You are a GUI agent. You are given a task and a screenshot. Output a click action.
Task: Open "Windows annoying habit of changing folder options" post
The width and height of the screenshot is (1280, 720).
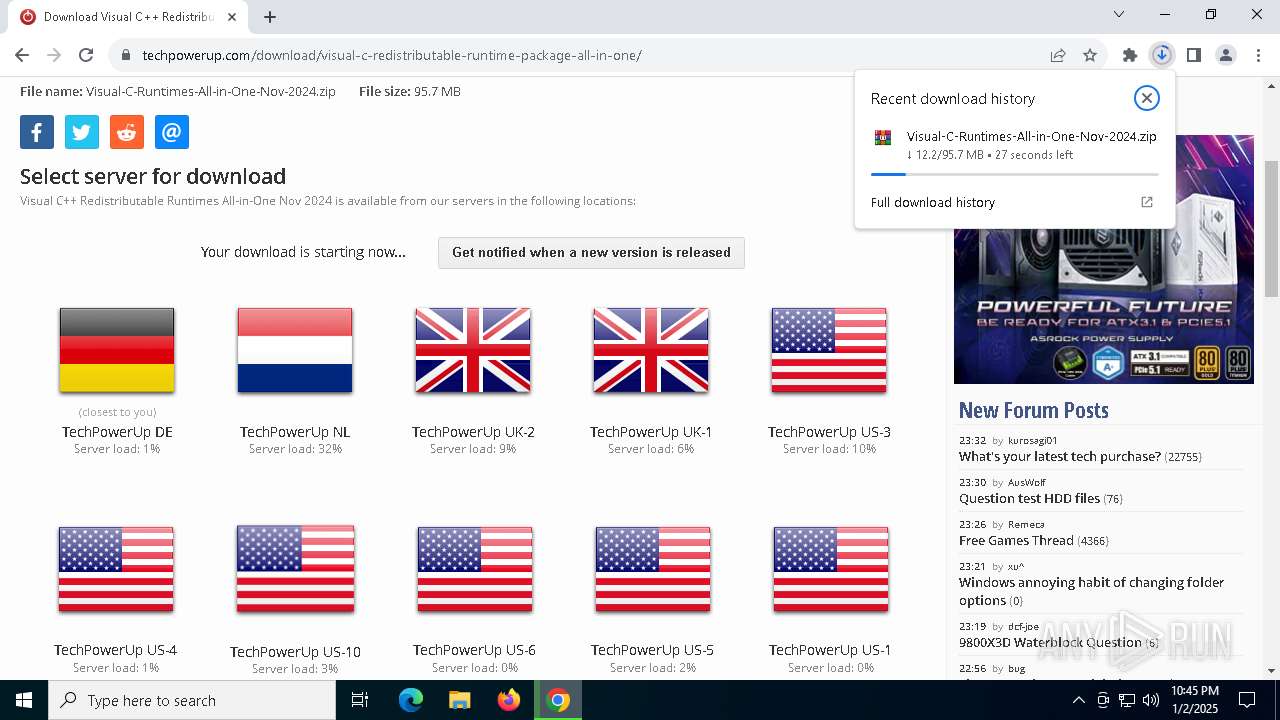[x=1091, y=591]
